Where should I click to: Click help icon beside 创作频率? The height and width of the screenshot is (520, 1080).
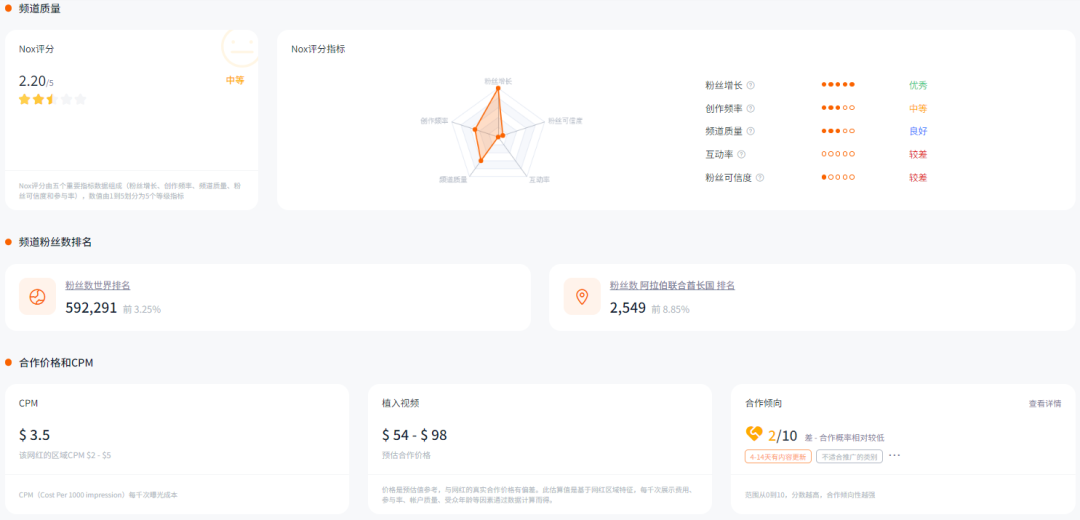[x=751, y=108]
